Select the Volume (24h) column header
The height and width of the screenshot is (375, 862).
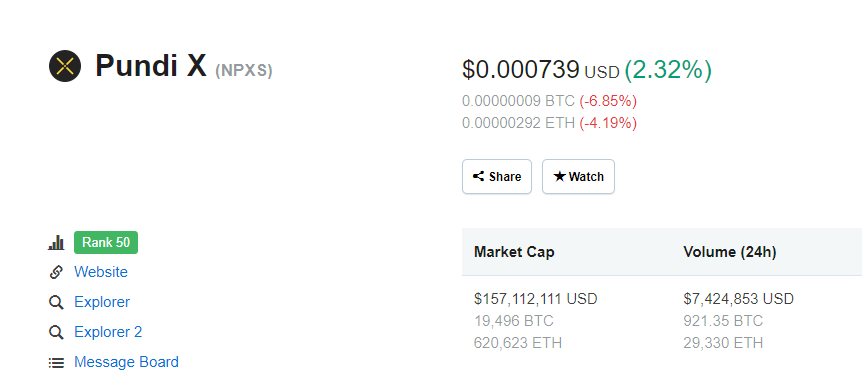tap(730, 252)
